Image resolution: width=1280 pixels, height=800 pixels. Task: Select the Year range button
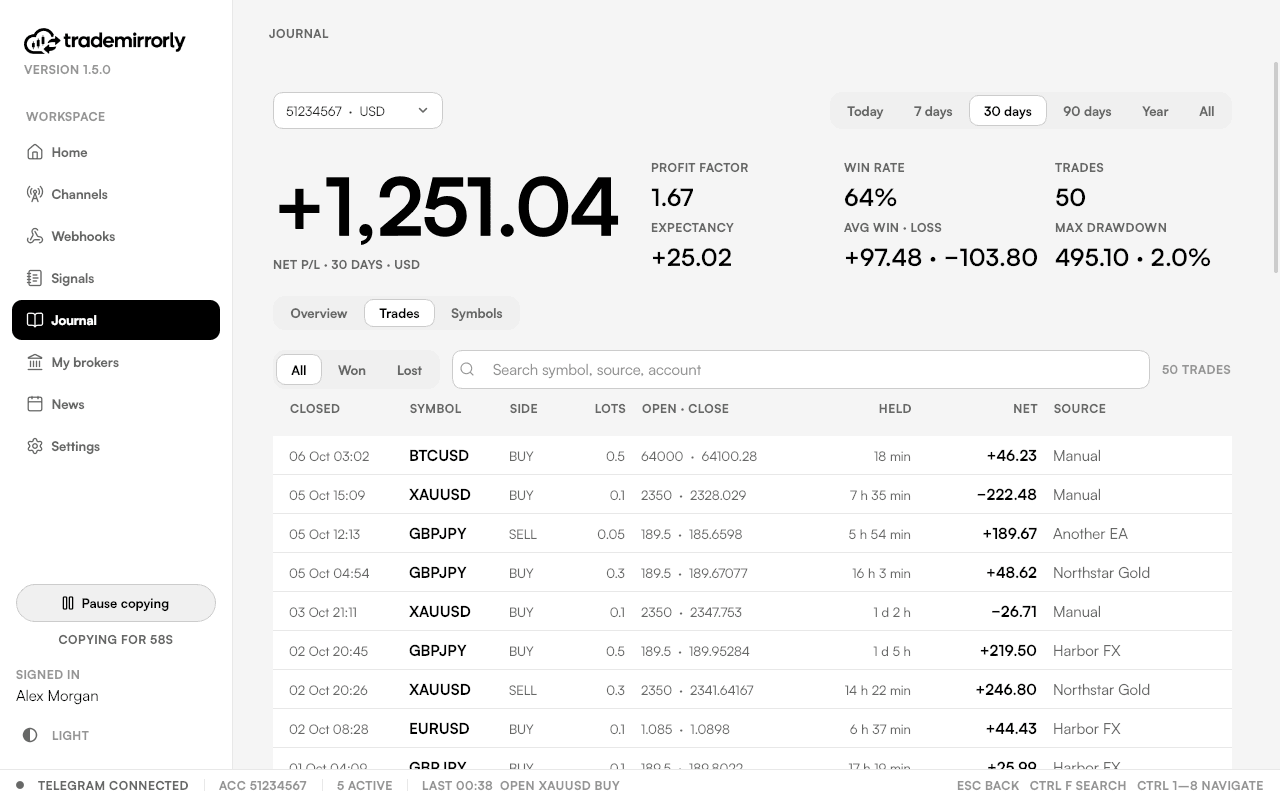(1155, 111)
